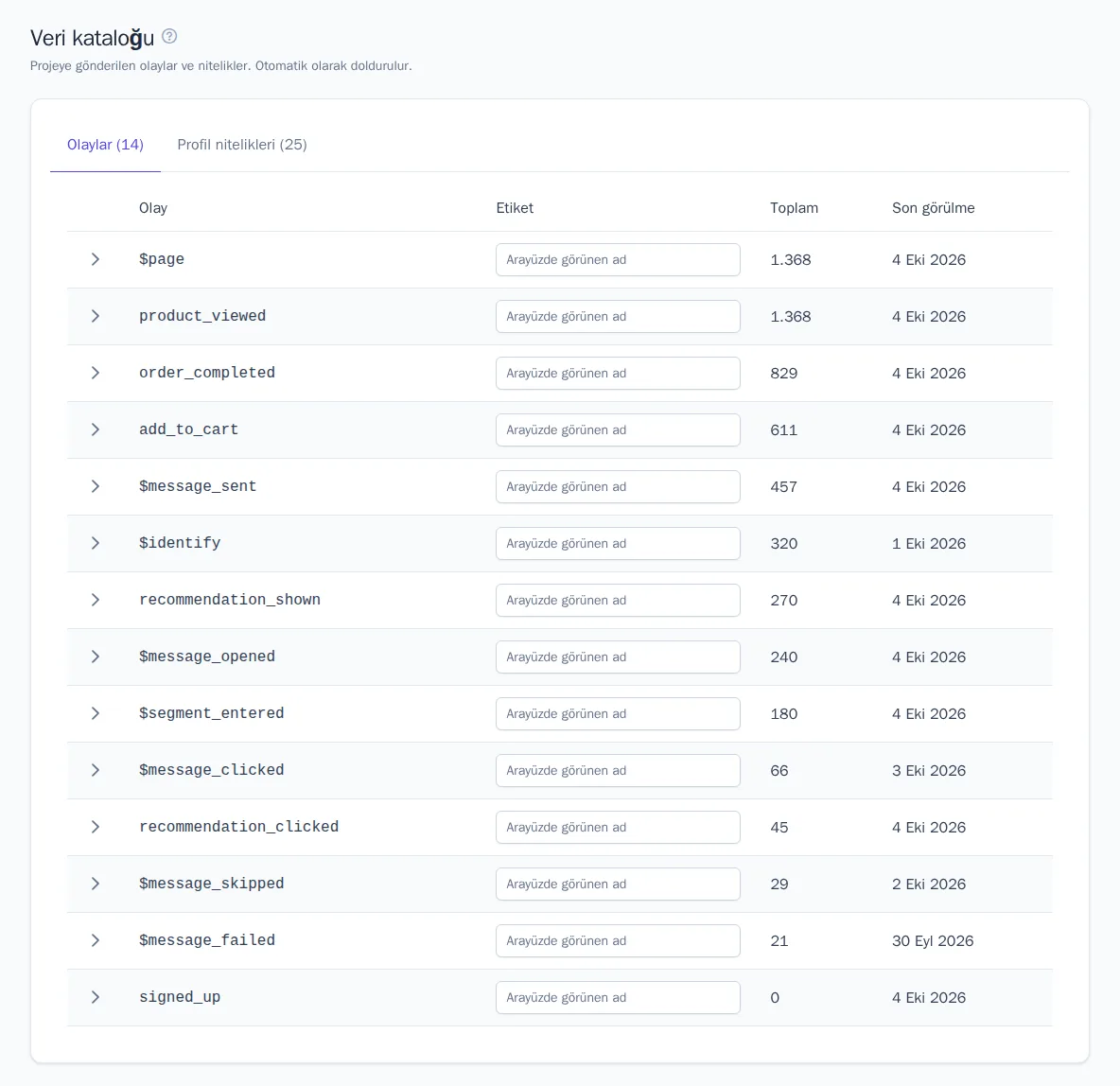Image resolution: width=1120 pixels, height=1086 pixels.
Task: Expand the order_completed row chevron
Action: tap(95, 373)
